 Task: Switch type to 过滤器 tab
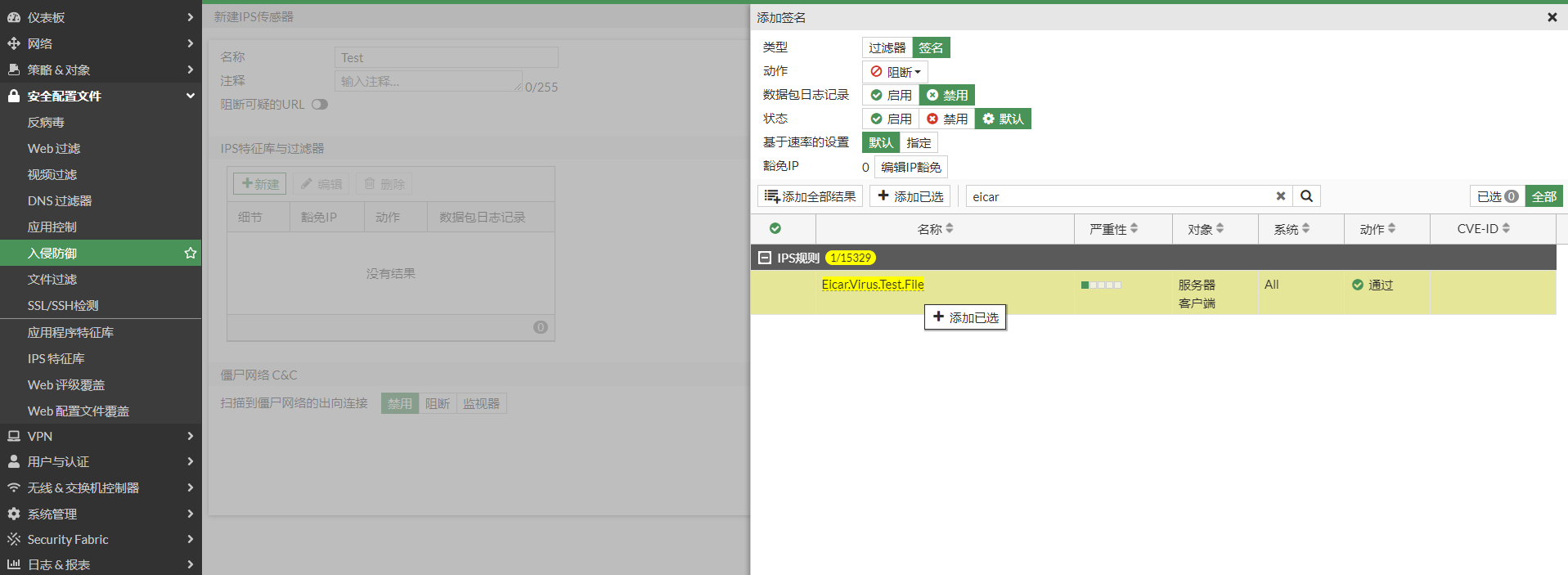[x=887, y=48]
